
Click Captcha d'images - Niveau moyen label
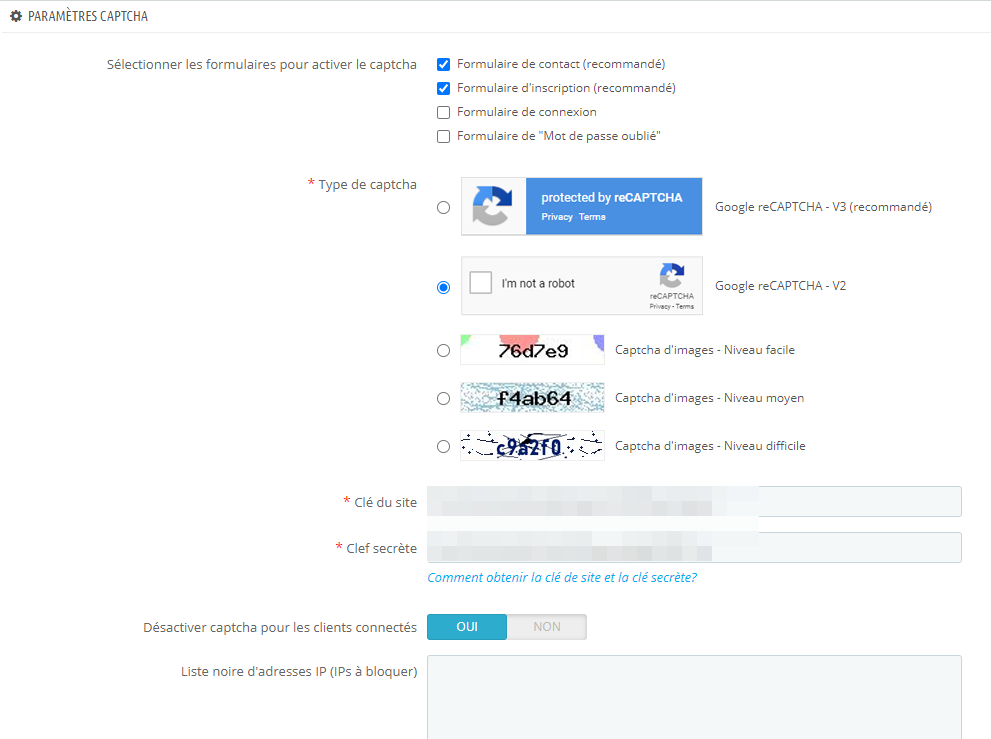[709, 398]
